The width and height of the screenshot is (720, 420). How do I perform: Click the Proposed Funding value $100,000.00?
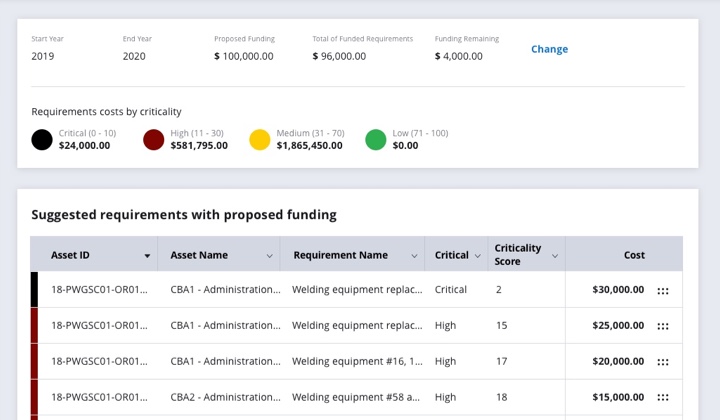pyautogui.click(x=243, y=56)
